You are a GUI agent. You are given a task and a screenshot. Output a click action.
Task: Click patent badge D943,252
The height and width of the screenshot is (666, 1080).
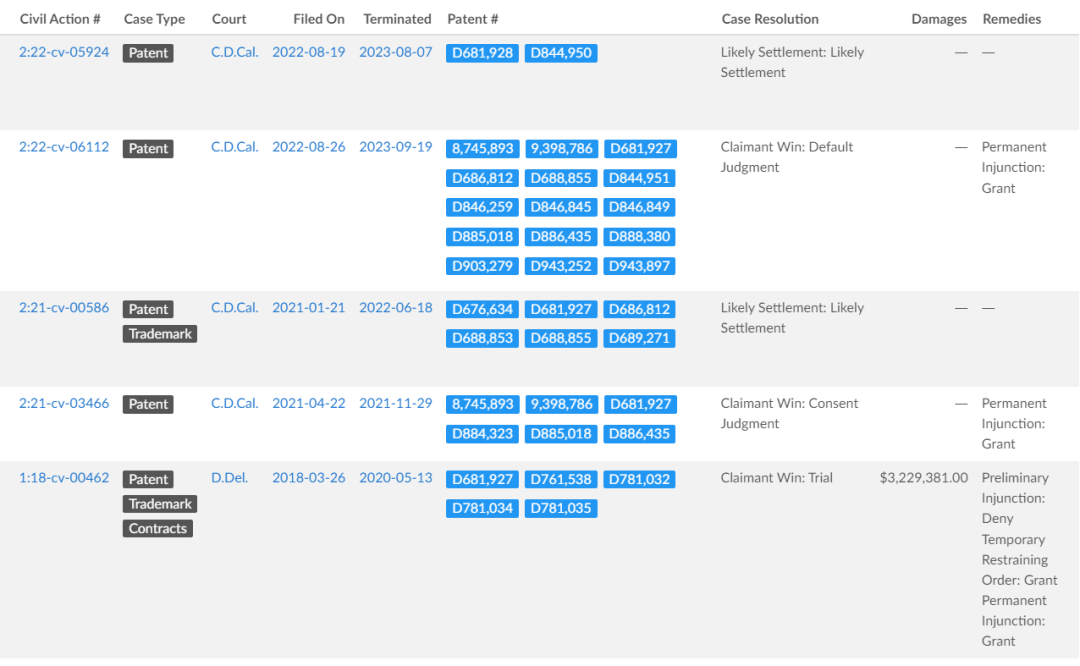(561, 267)
